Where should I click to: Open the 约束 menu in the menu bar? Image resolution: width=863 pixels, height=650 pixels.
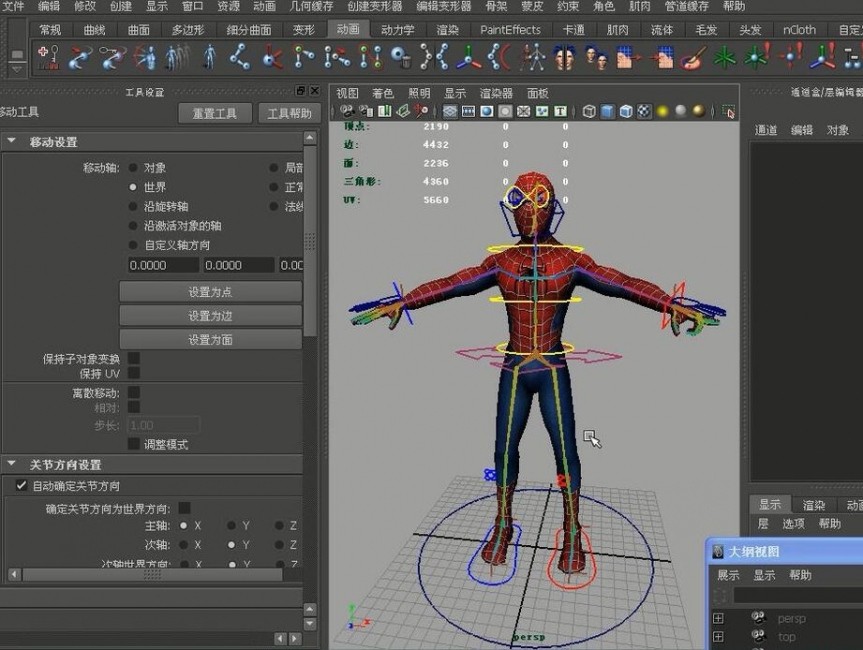tap(567, 6)
